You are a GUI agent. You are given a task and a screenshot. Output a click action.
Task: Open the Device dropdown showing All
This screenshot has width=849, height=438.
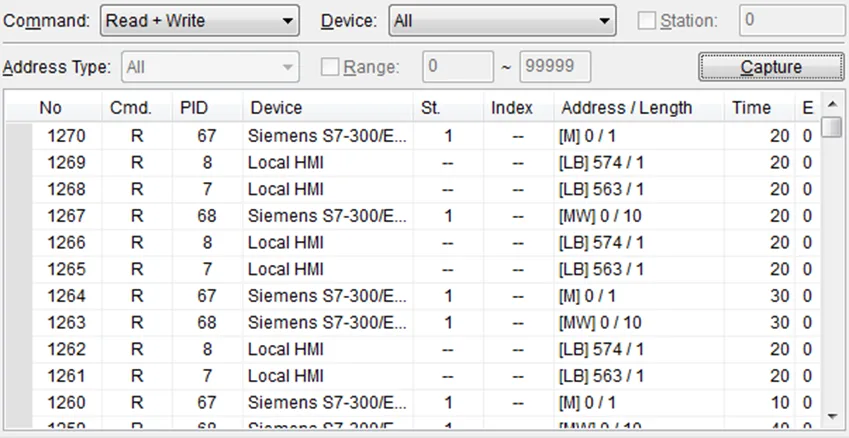pyautogui.click(x=502, y=21)
